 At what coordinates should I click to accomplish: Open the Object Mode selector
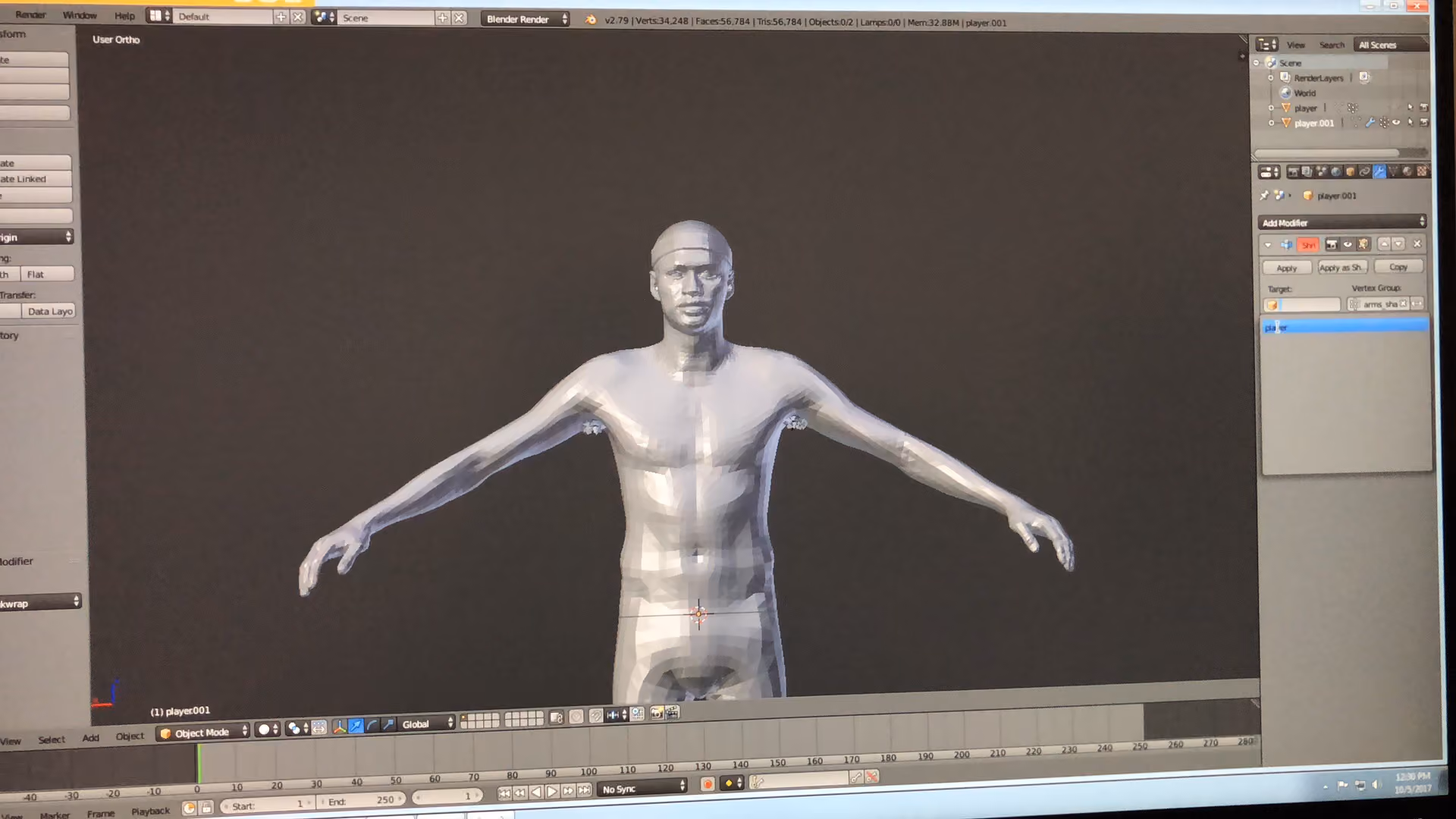203,733
